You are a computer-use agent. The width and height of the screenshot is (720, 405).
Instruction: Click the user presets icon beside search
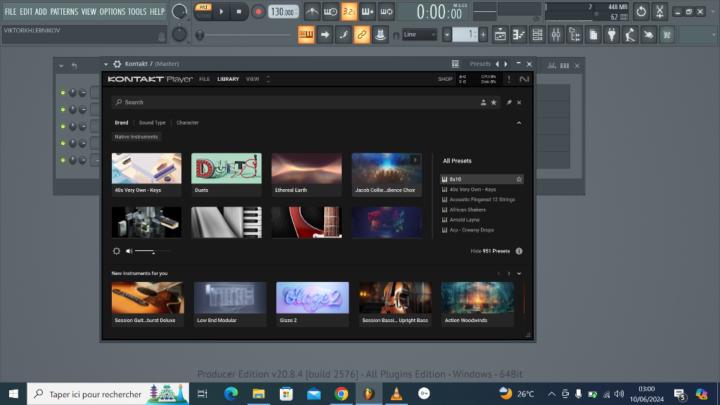pos(481,102)
